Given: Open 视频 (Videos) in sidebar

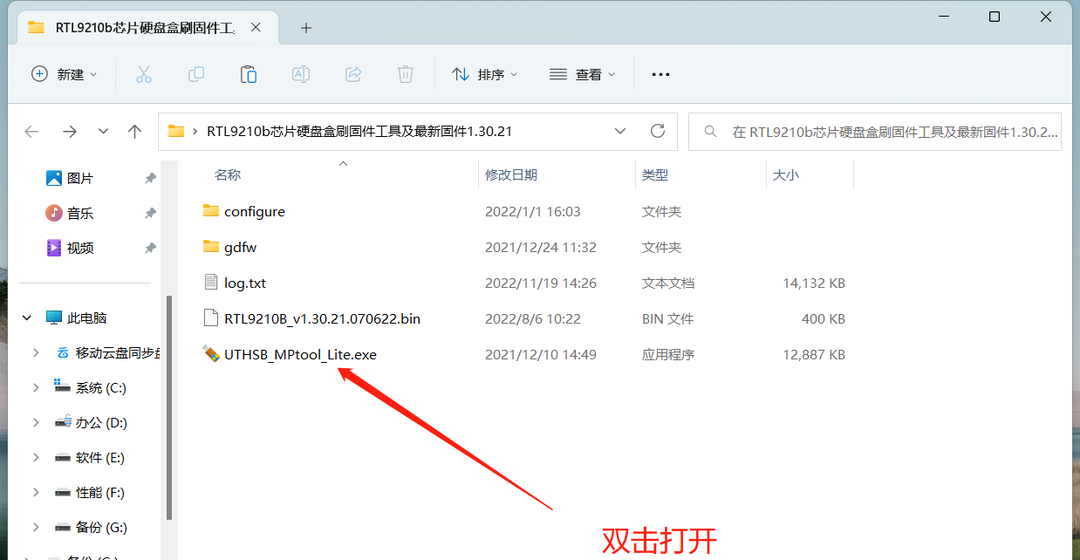Looking at the screenshot, I should 80,248.
